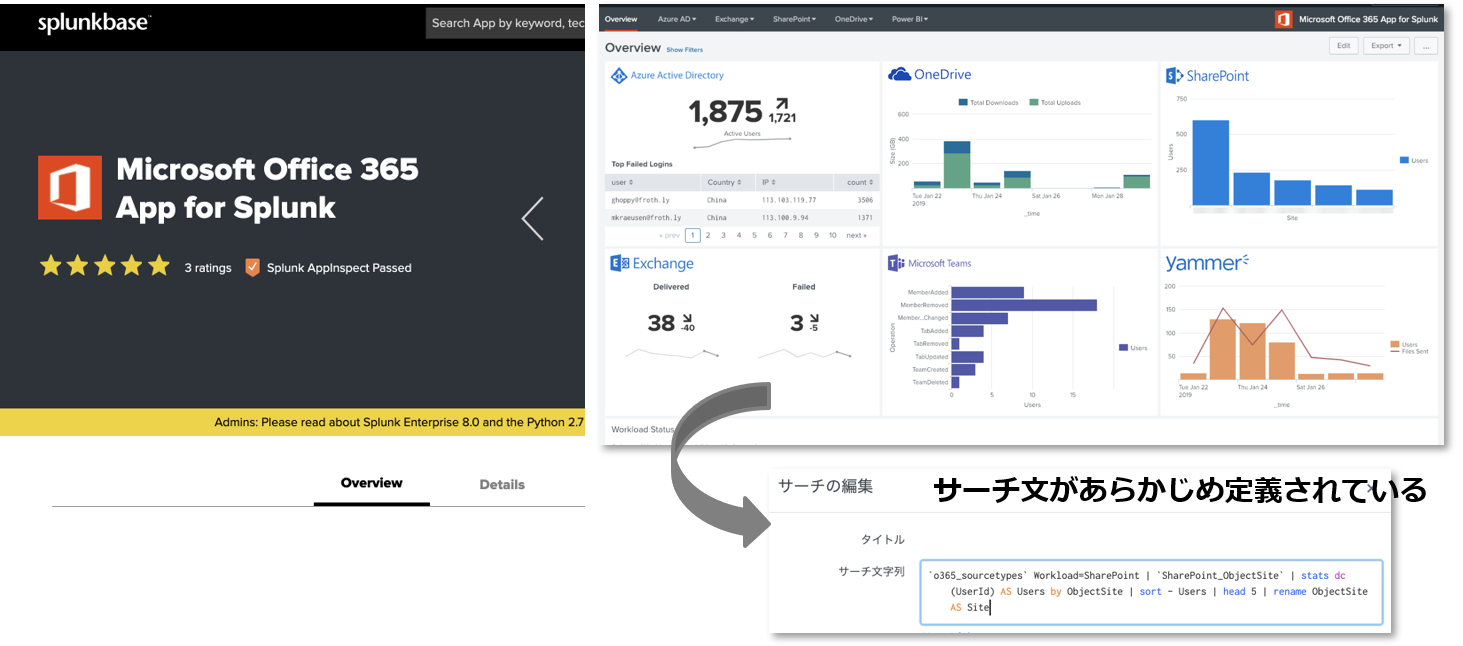Open the Exchange dropdown menu
Image resolution: width=1463 pixels, height=646 pixels.
734,19
